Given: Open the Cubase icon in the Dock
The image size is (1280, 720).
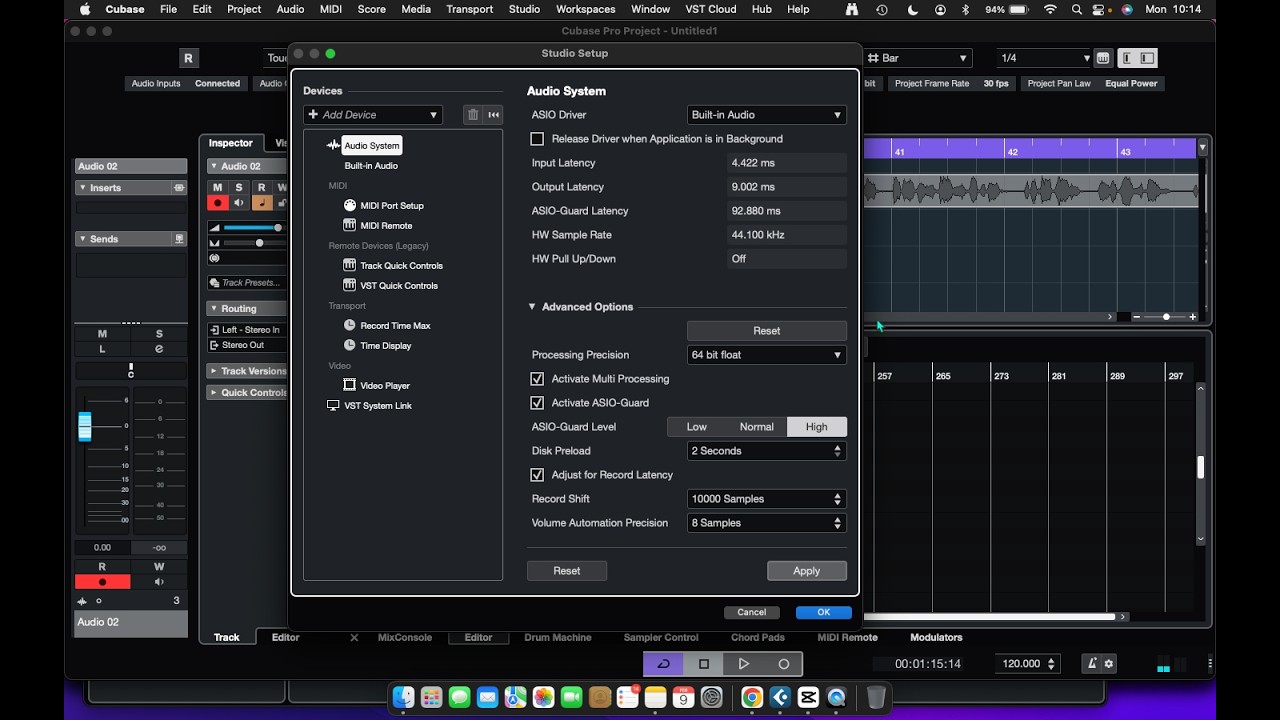Looking at the screenshot, I should tap(780, 697).
